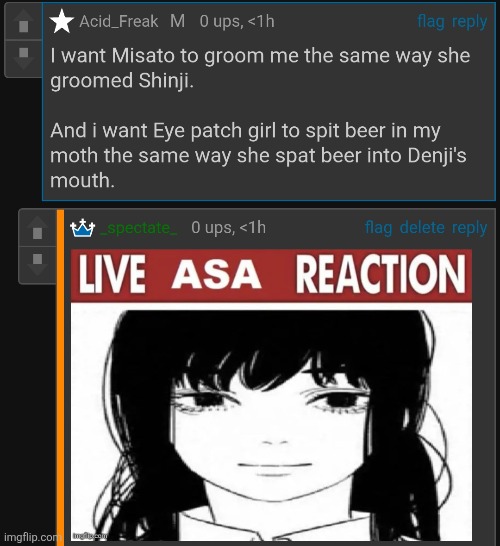Screen dimensions: 500x546
Task: Open the Acid_Freak user profile
Action: (x=119, y=21)
